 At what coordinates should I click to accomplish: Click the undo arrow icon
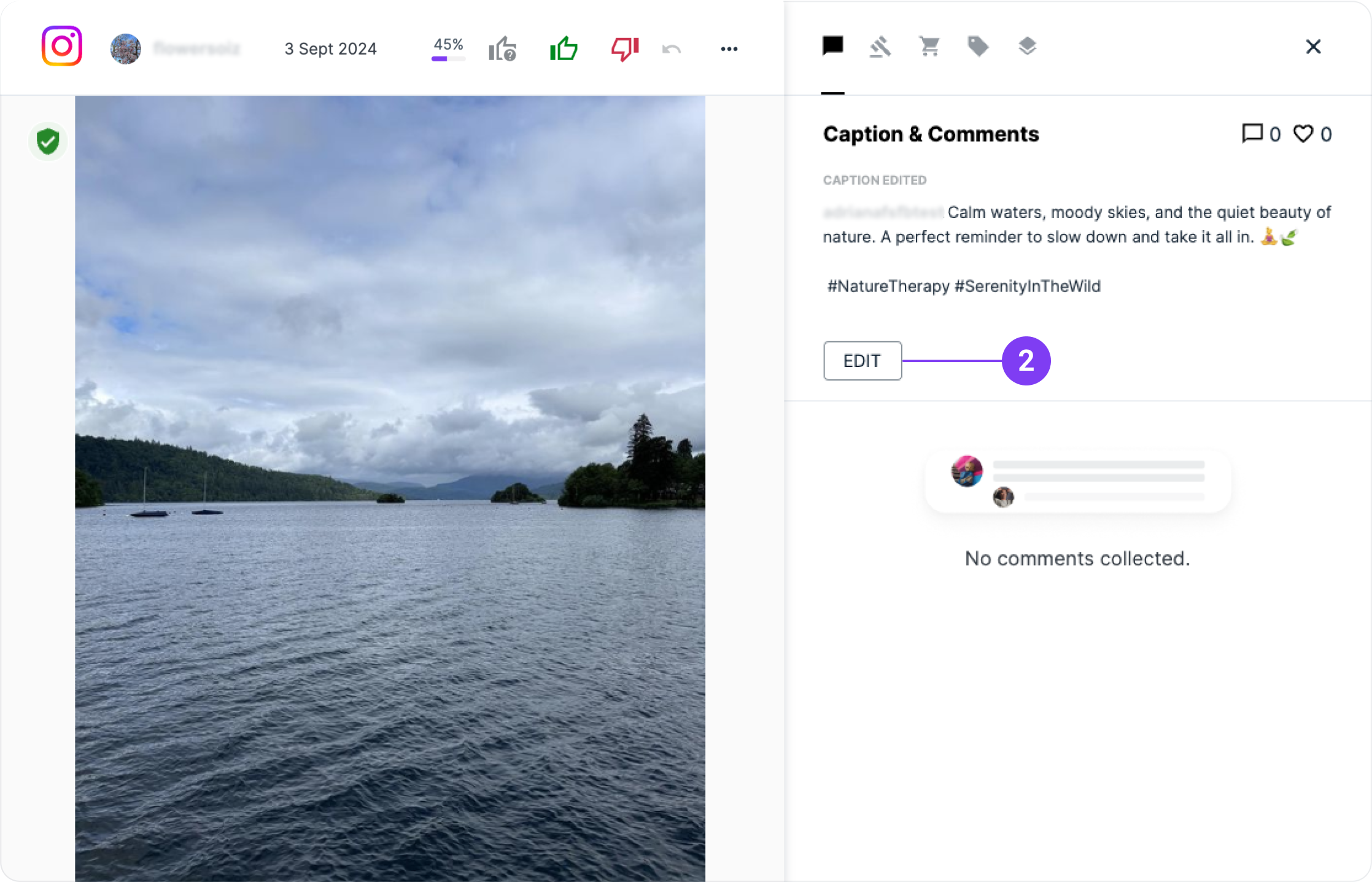672,49
